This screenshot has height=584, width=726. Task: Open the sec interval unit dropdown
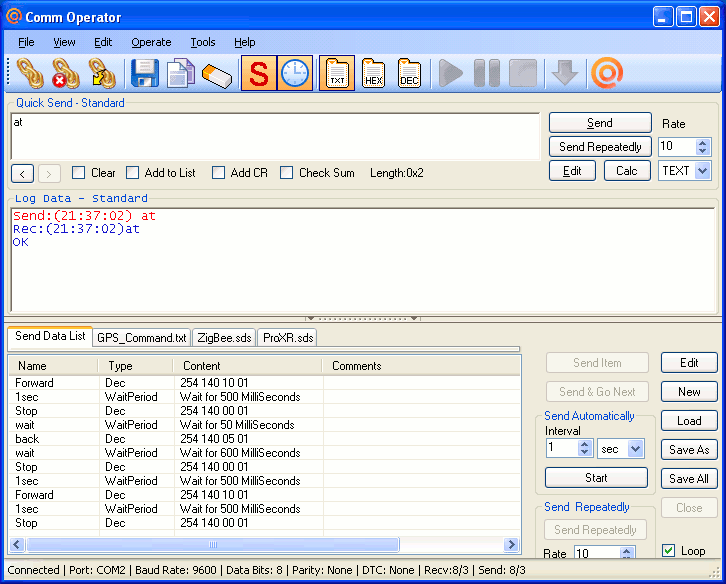635,448
